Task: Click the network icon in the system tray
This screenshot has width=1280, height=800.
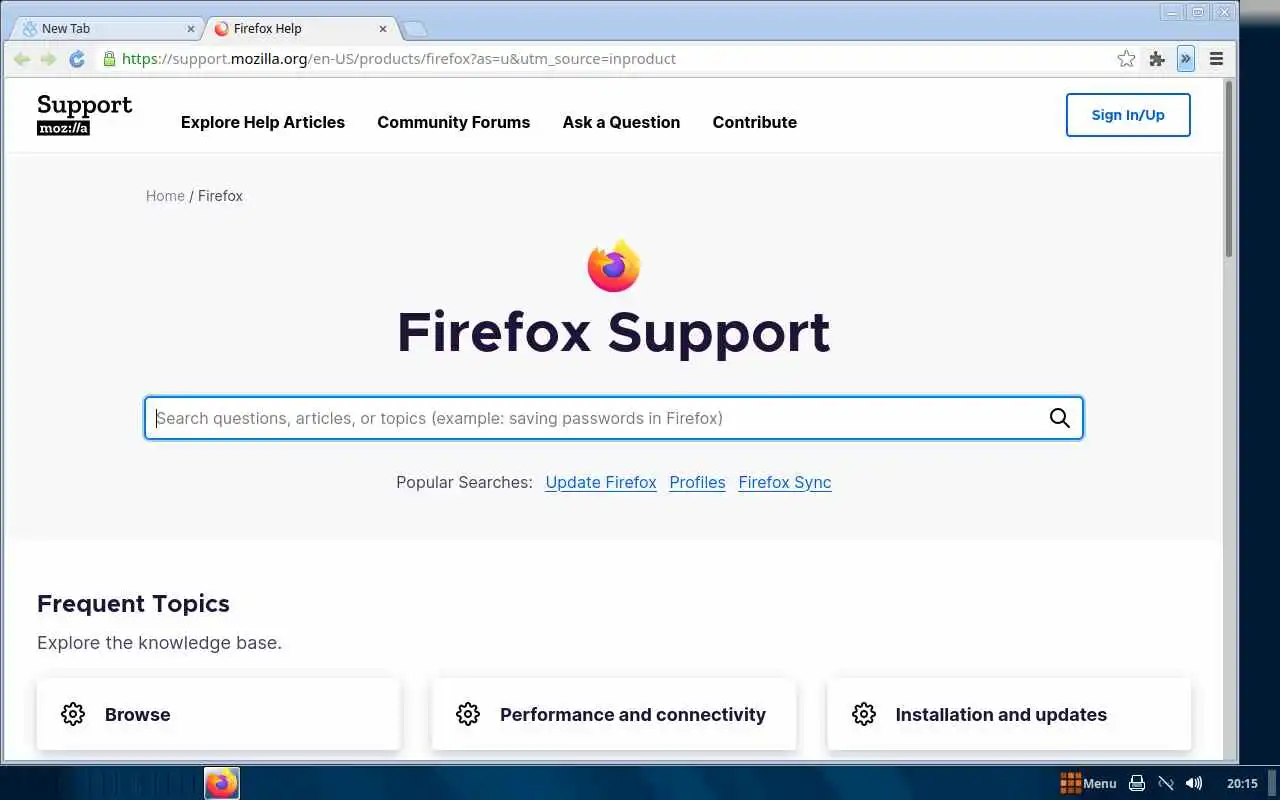Action: coord(1165,783)
